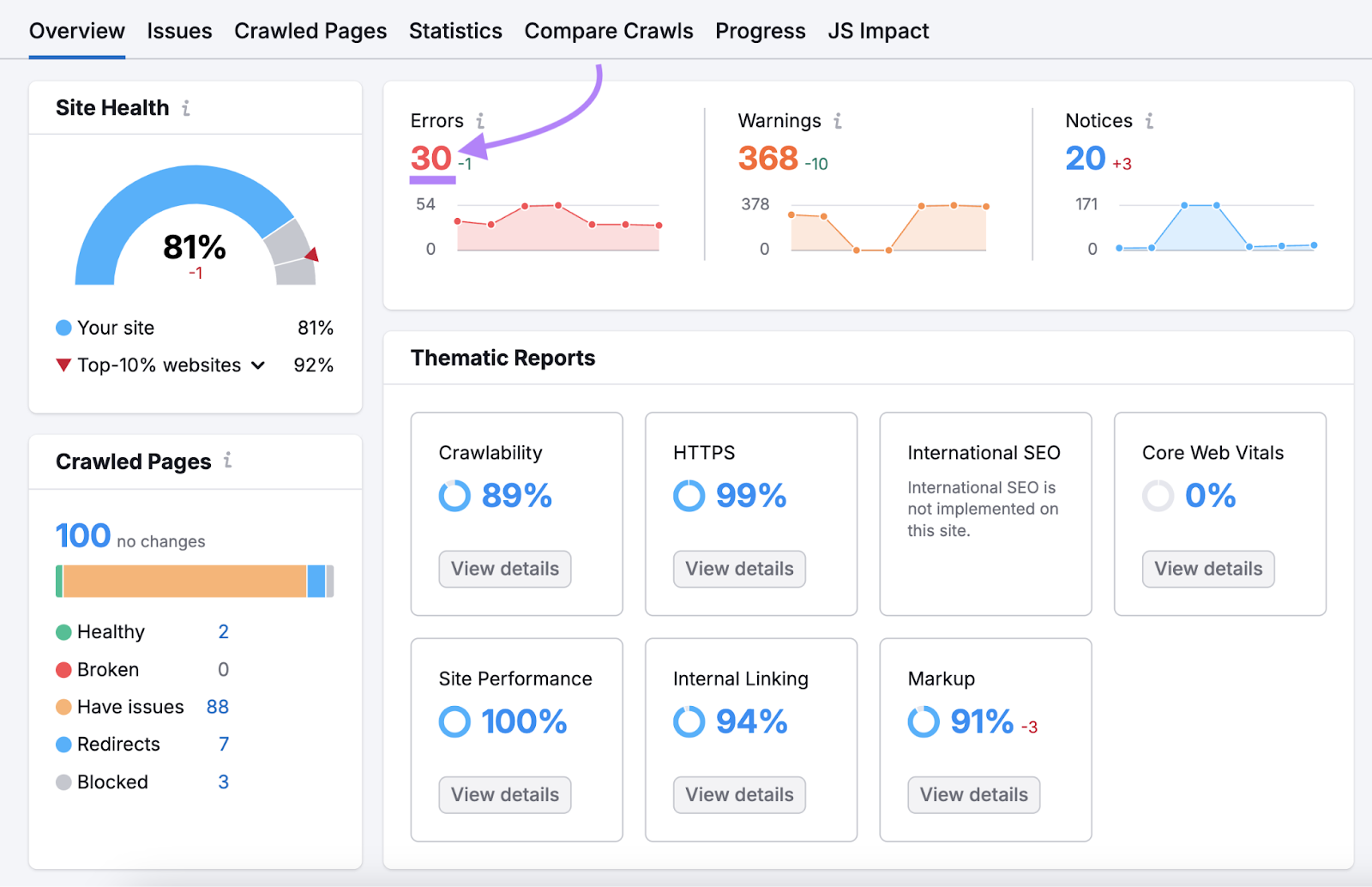Click the orange segment of crawled pages bar

(184, 581)
